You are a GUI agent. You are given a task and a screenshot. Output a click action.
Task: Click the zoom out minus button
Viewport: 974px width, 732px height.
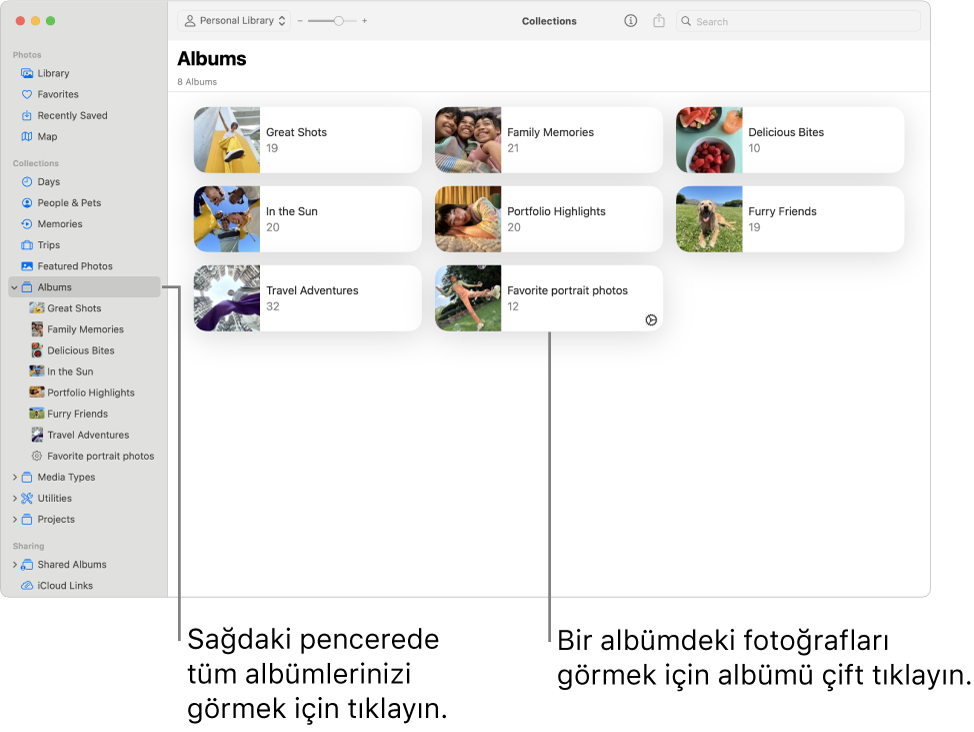pos(300,21)
